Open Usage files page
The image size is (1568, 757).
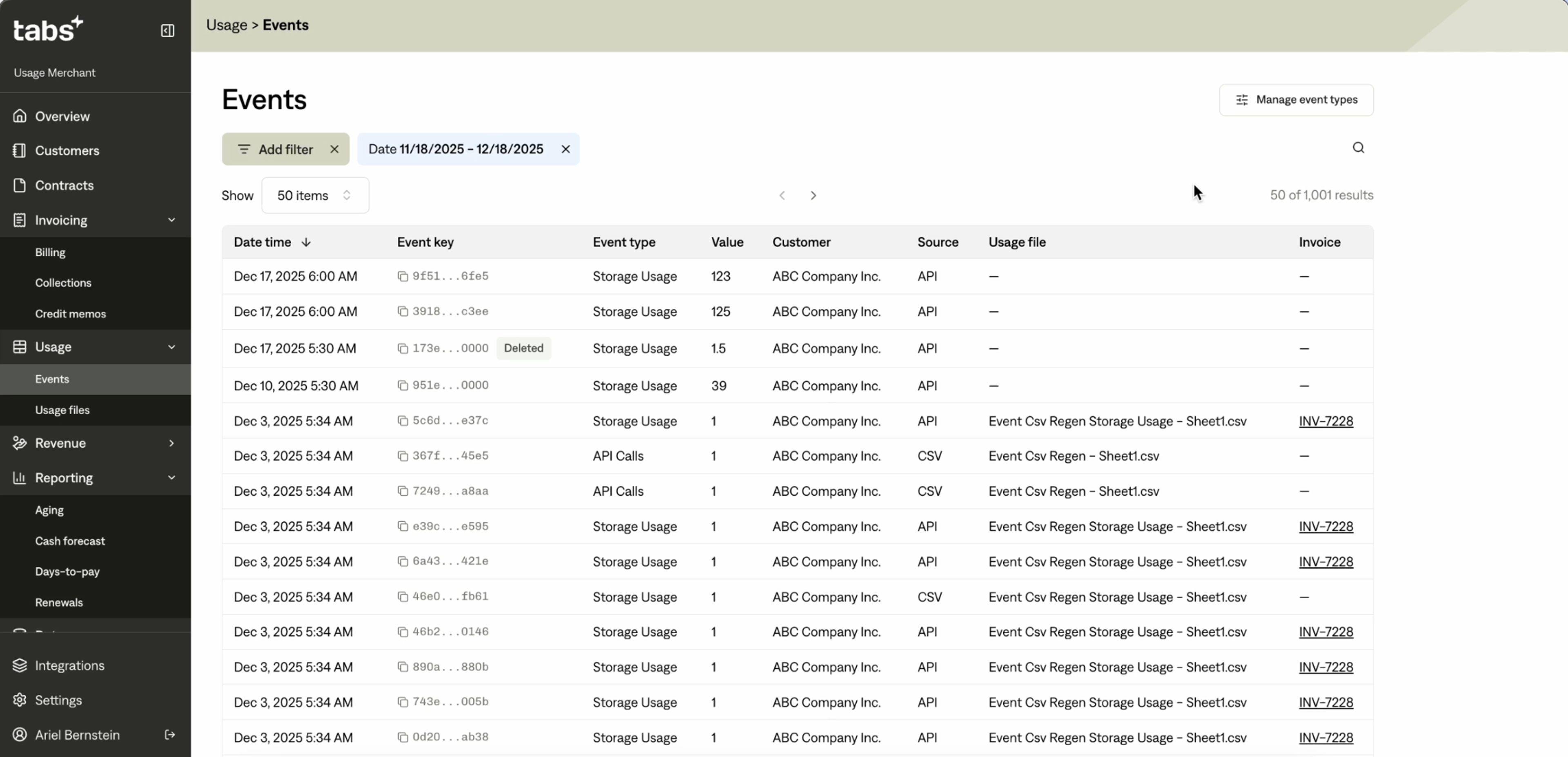coord(62,410)
